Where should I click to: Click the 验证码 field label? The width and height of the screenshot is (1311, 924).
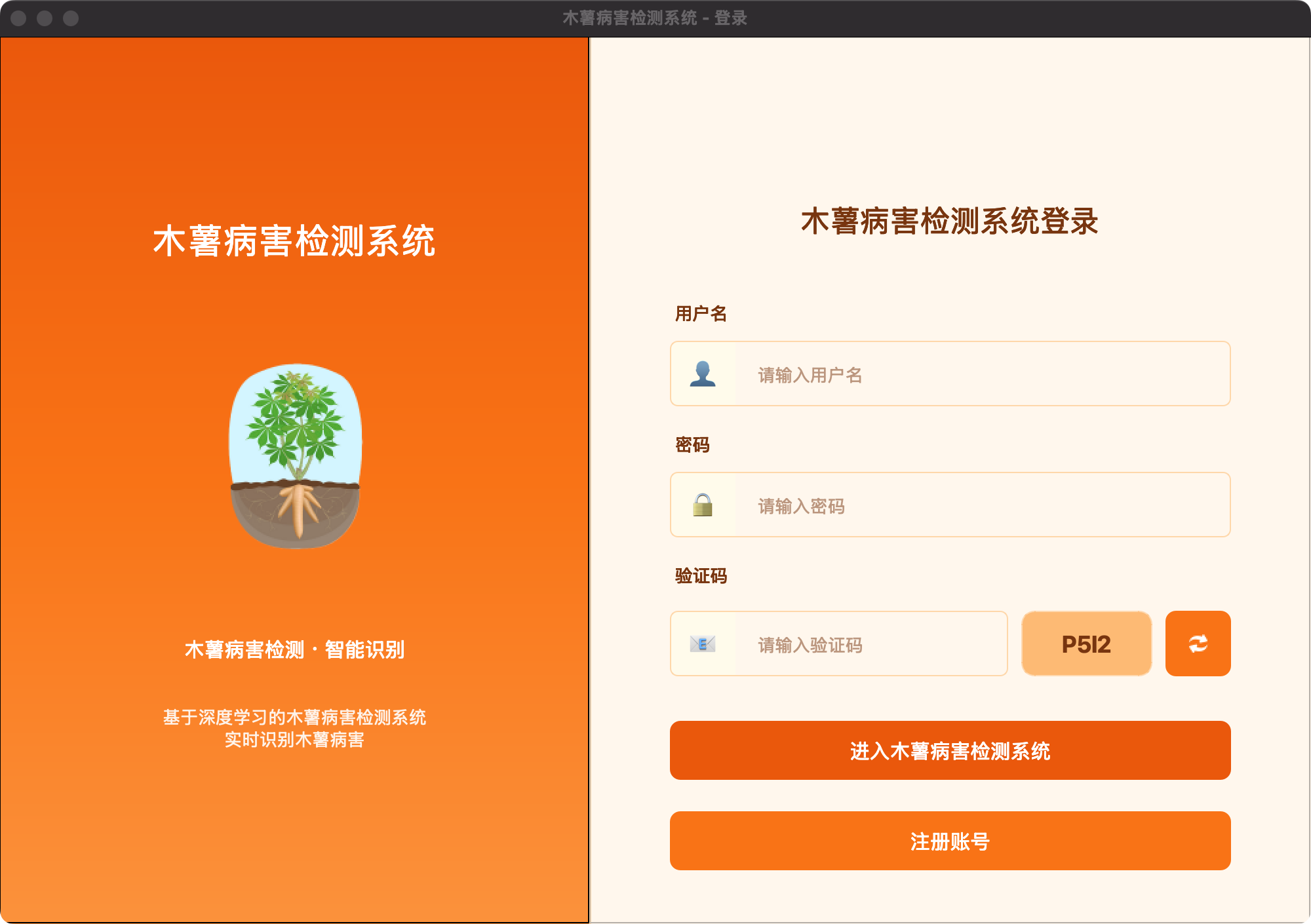[701, 576]
